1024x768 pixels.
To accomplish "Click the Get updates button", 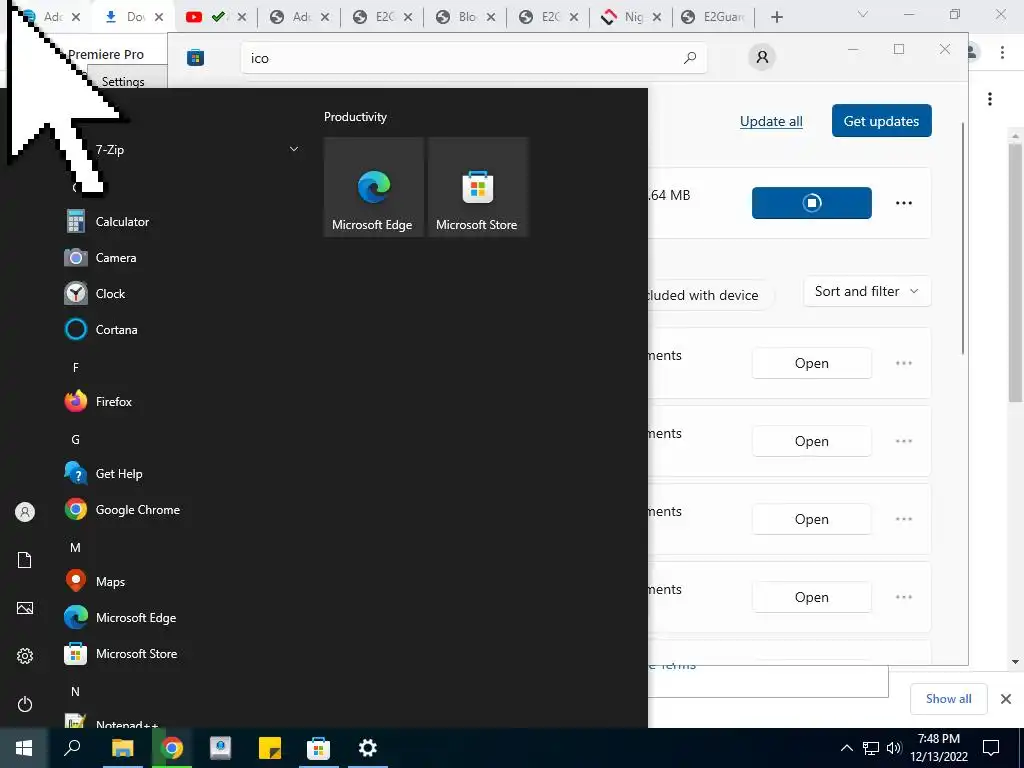I will point(881,121).
